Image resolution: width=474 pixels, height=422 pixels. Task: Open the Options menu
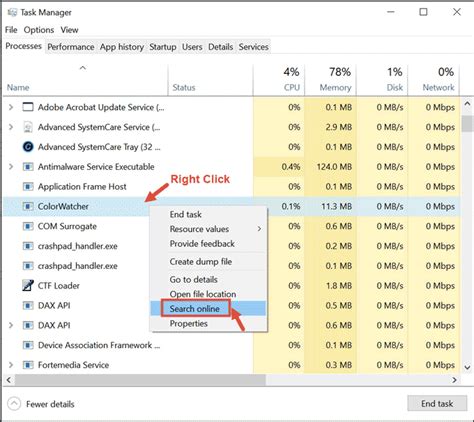pyautogui.click(x=39, y=30)
